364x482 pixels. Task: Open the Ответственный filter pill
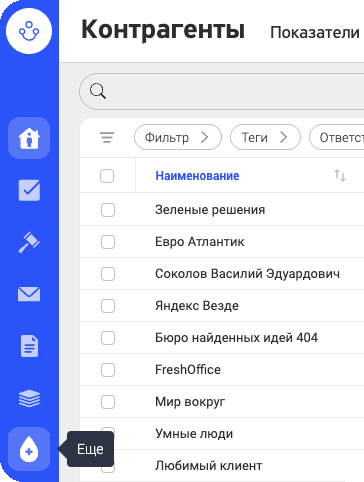click(x=337, y=137)
